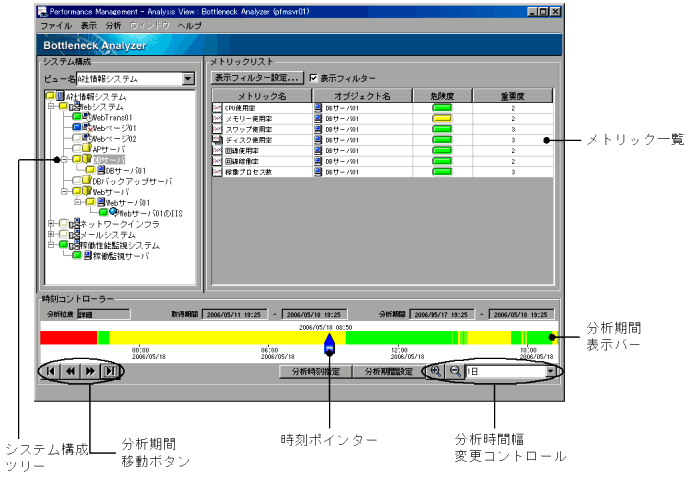
Task: Click 取得期間 start field 2006/05/11 19:25
Action: 233,314
